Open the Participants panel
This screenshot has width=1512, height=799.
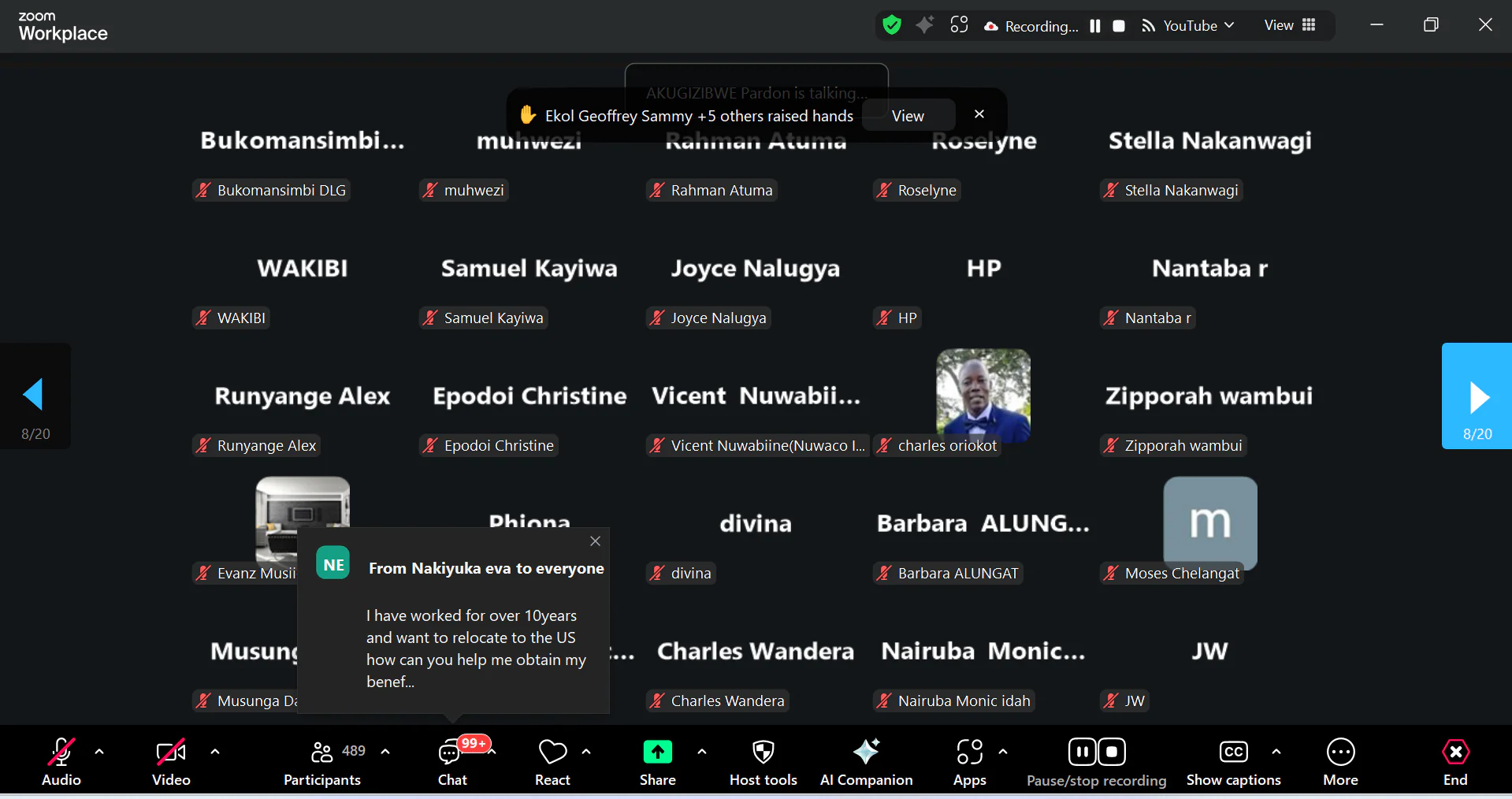[322, 761]
